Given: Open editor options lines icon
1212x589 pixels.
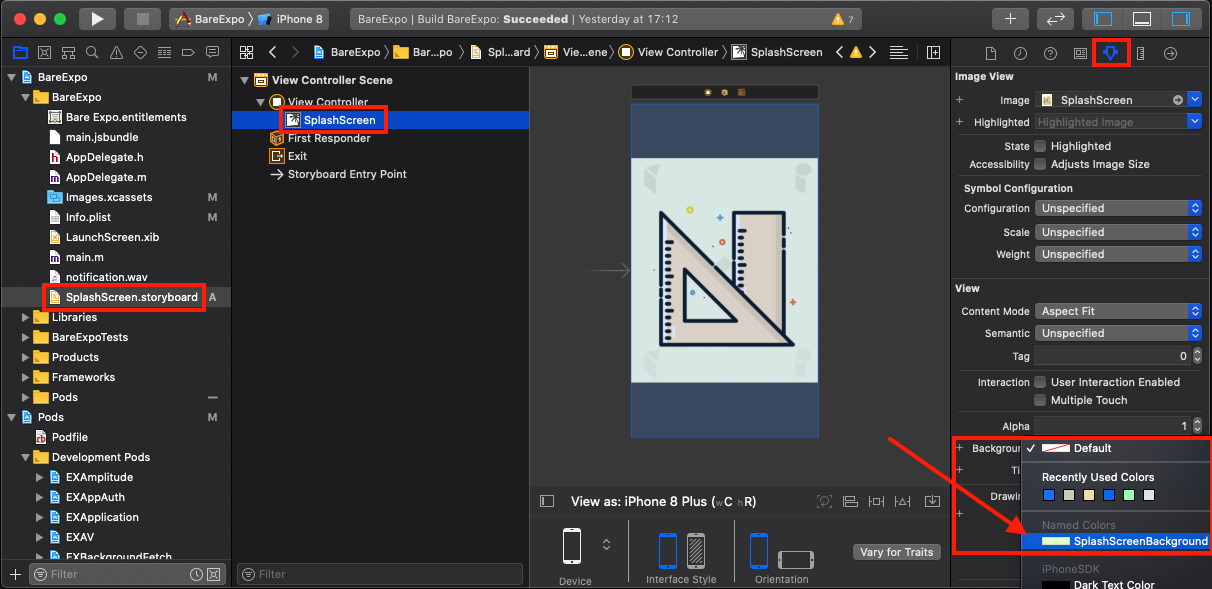Looking at the screenshot, I should click(898, 52).
